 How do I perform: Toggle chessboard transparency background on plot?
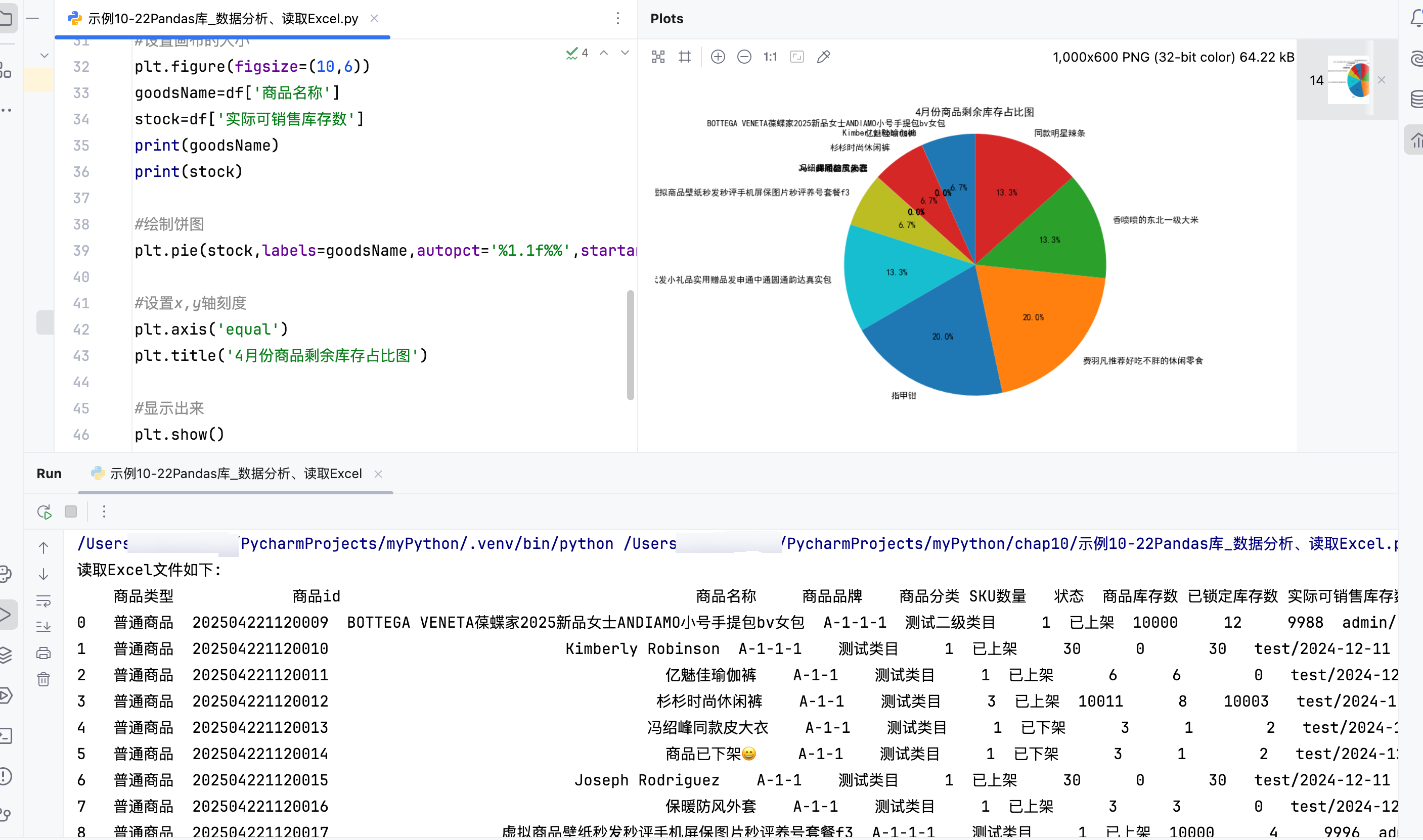pyautogui.click(x=658, y=57)
